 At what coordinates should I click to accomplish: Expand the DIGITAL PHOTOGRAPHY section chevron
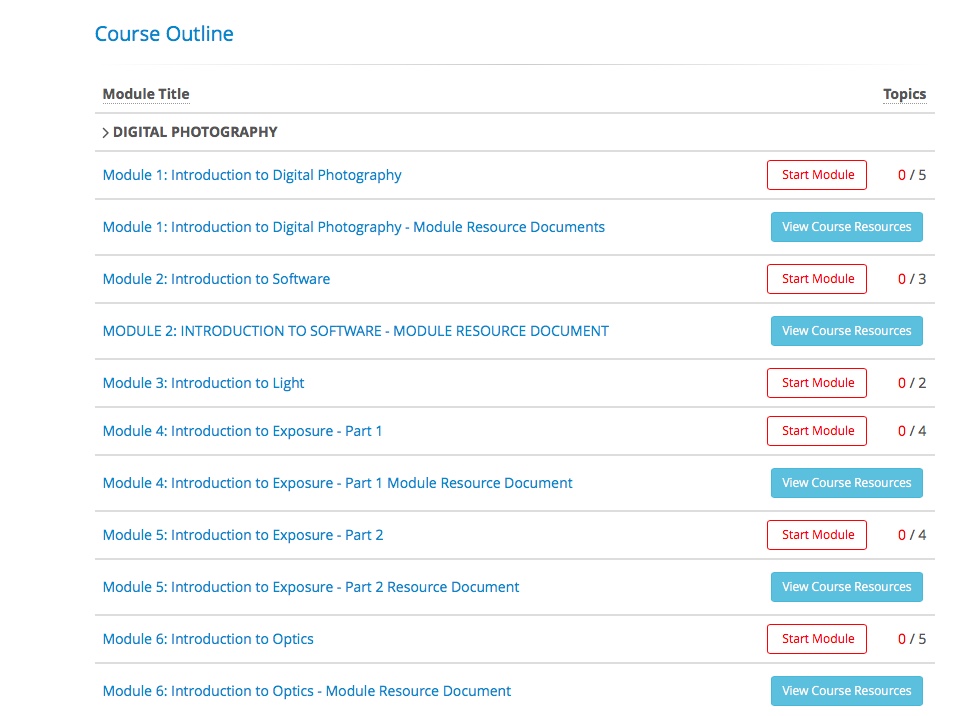pyautogui.click(x=106, y=132)
